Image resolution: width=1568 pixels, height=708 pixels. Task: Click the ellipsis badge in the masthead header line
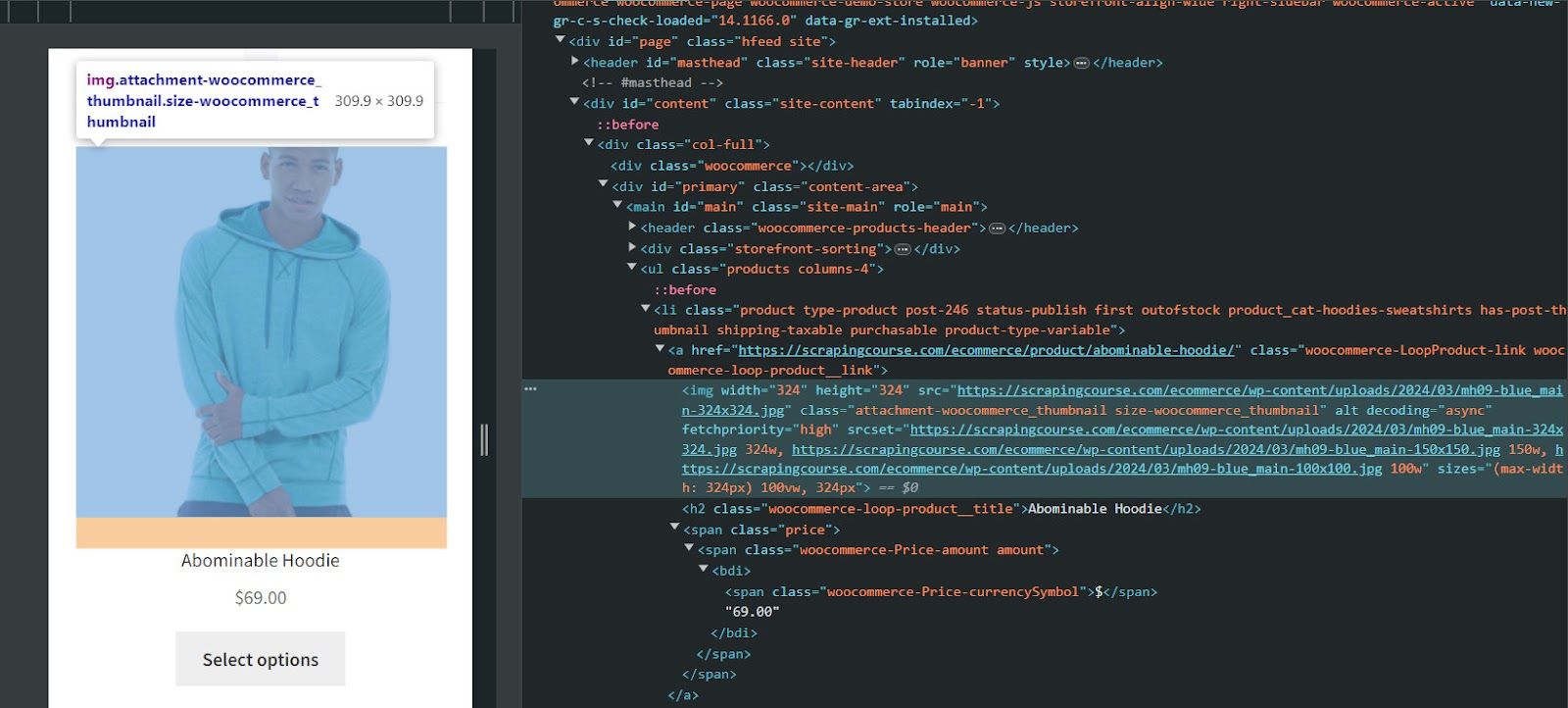(x=1081, y=63)
